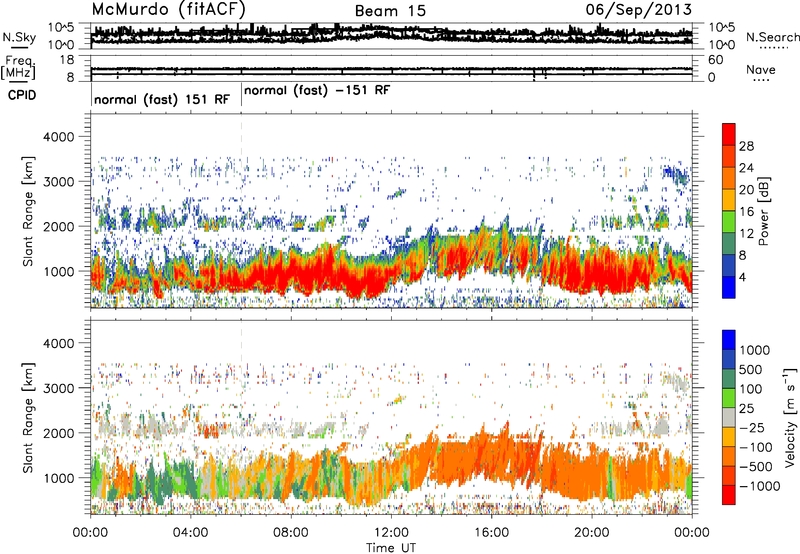This screenshot has width=800, height=554.
Task: Click the 'Freq. [MHz]' axis label
Action: [x=18, y=67]
